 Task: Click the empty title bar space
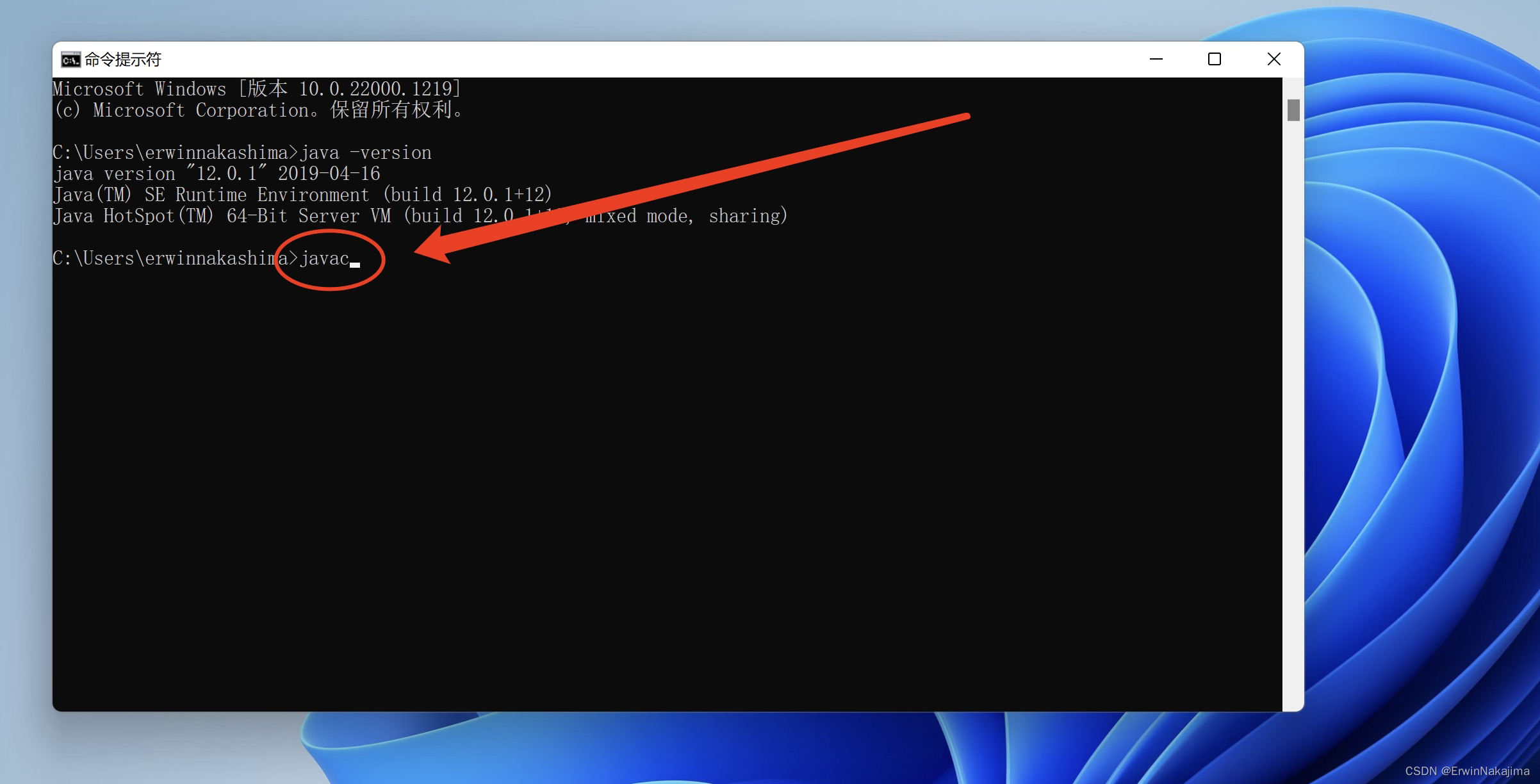[641, 59]
